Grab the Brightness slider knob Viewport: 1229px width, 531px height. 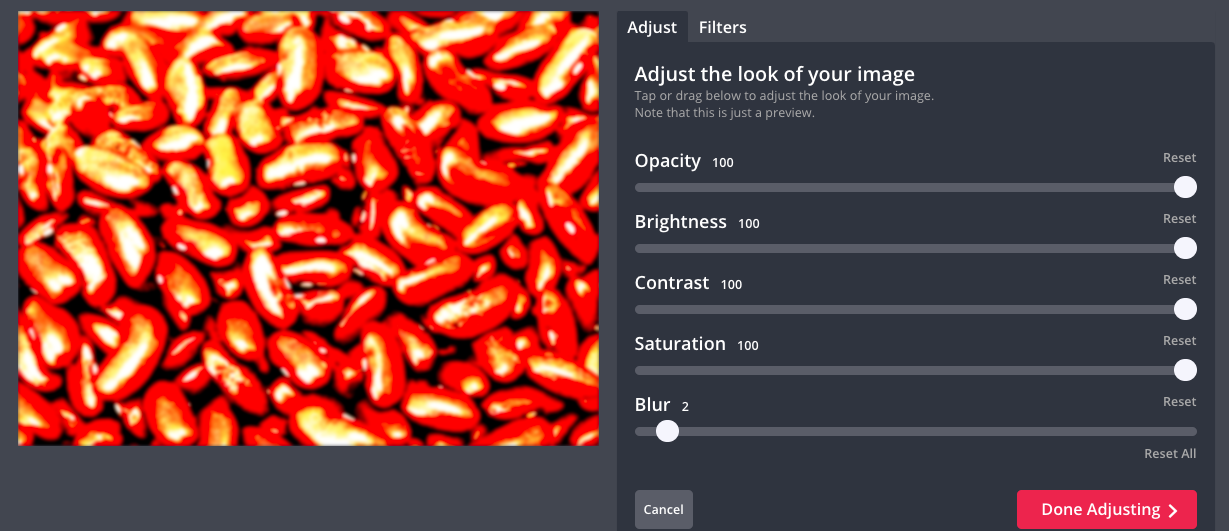click(x=1185, y=248)
